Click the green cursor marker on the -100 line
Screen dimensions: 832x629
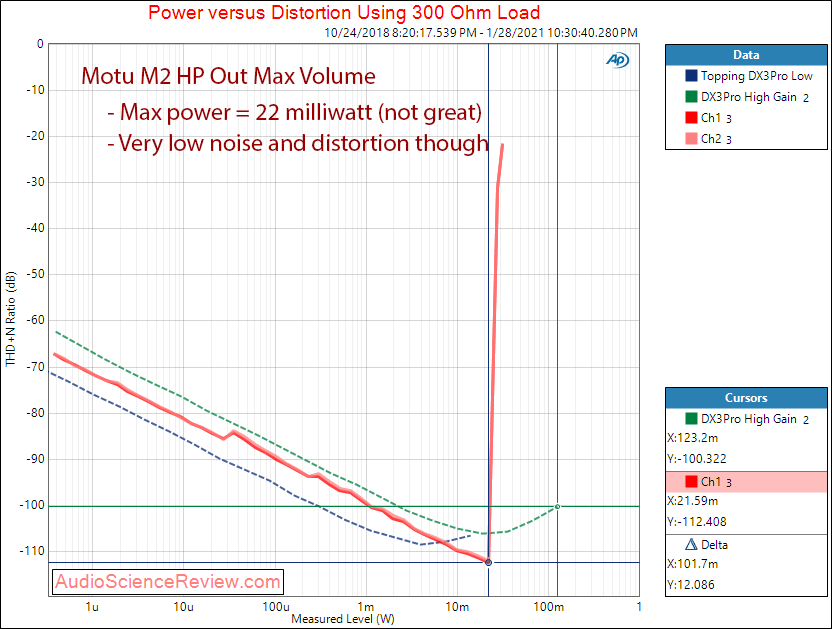557,506
